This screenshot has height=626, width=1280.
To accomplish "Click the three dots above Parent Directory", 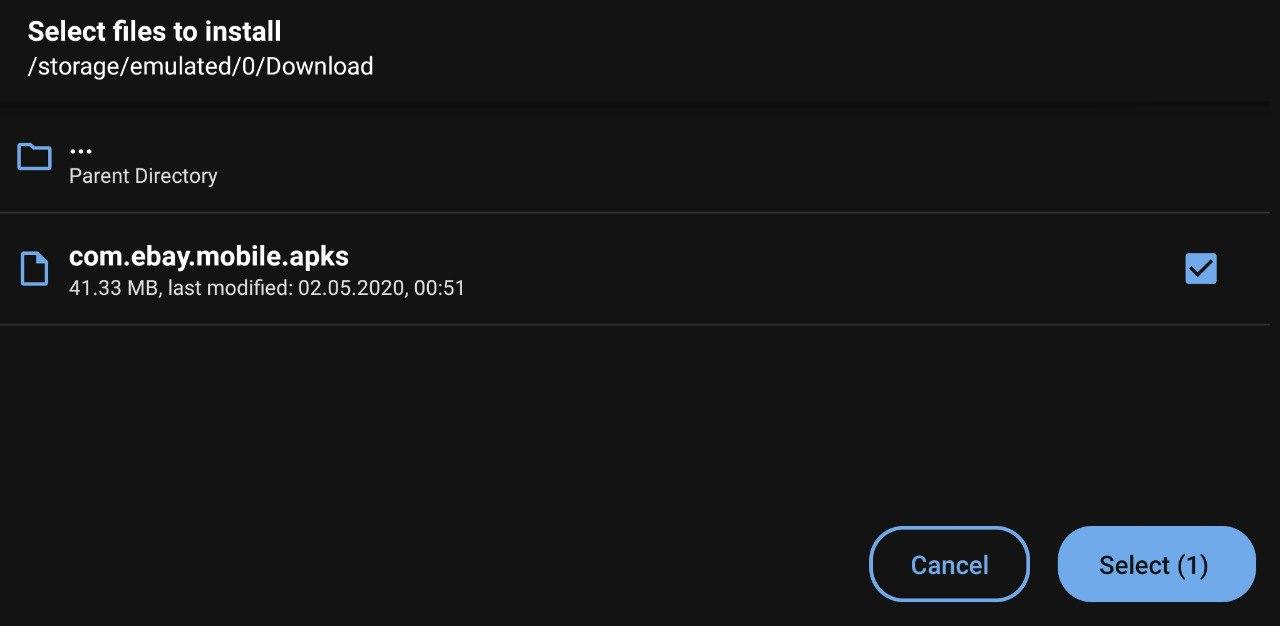I will point(81,150).
